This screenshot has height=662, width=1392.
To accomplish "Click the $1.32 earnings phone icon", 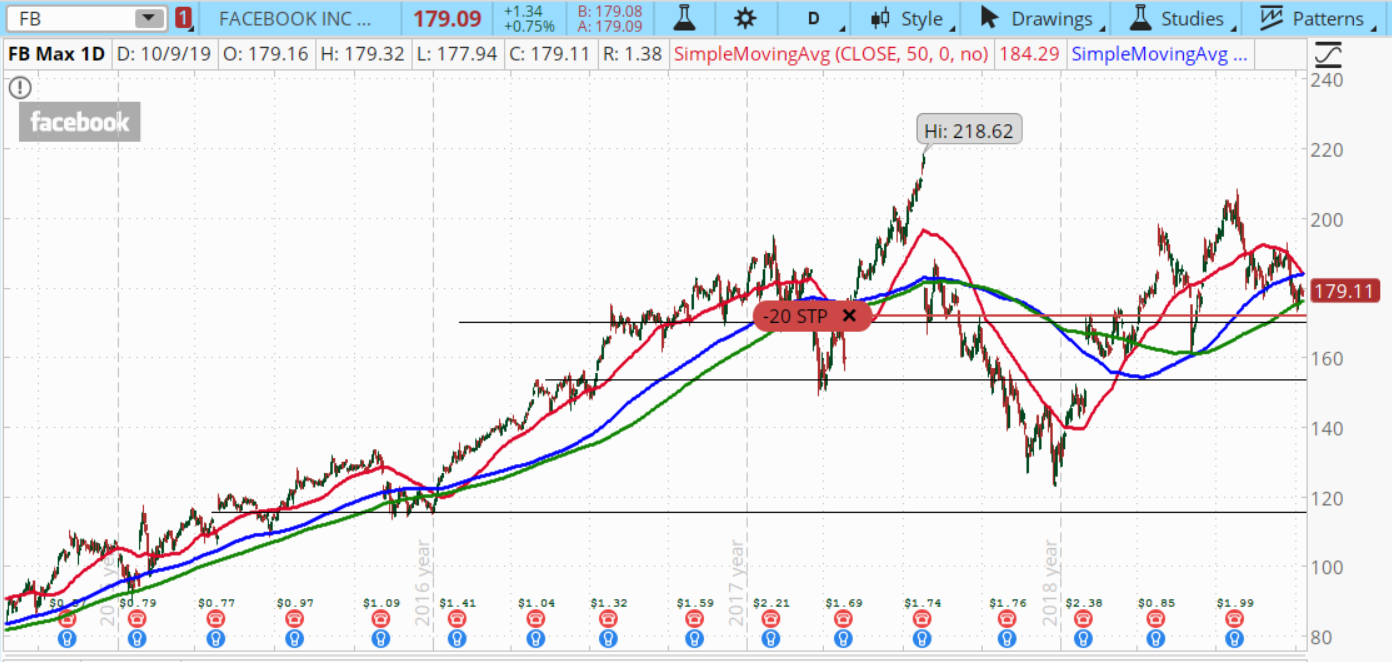I will point(608,619).
